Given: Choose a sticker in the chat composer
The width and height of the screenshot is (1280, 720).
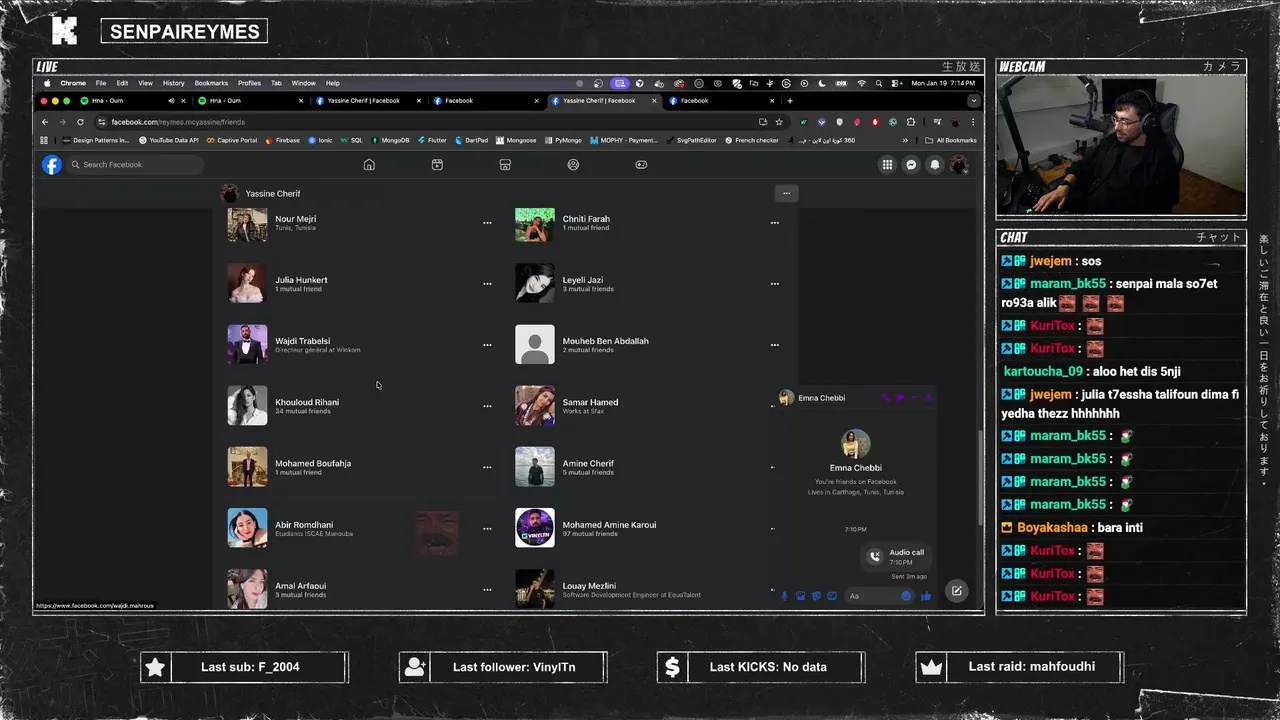Looking at the screenshot, I should pyautogui.click(x=816, y=596).
